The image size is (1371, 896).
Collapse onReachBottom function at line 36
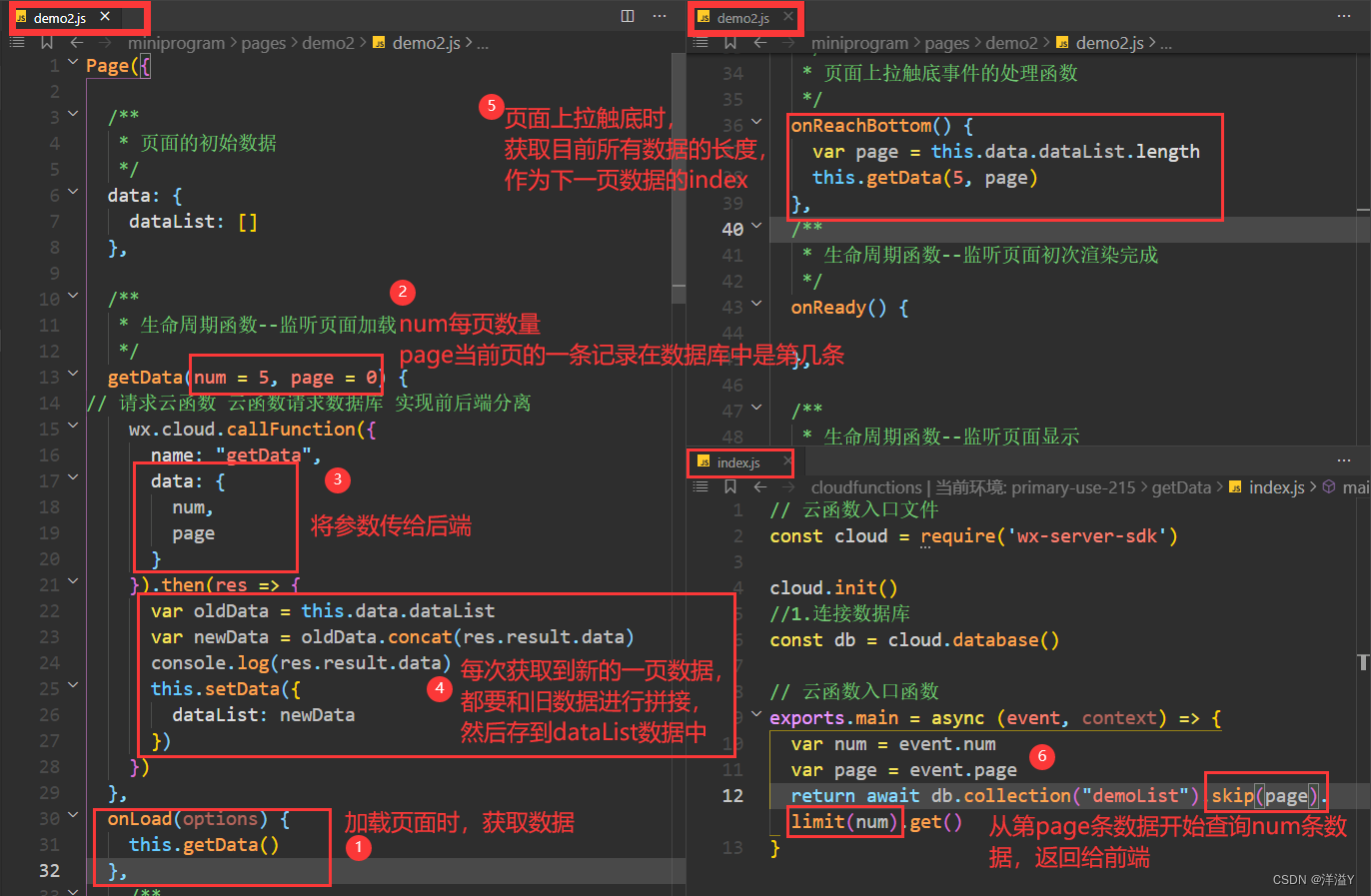point(756,122)
